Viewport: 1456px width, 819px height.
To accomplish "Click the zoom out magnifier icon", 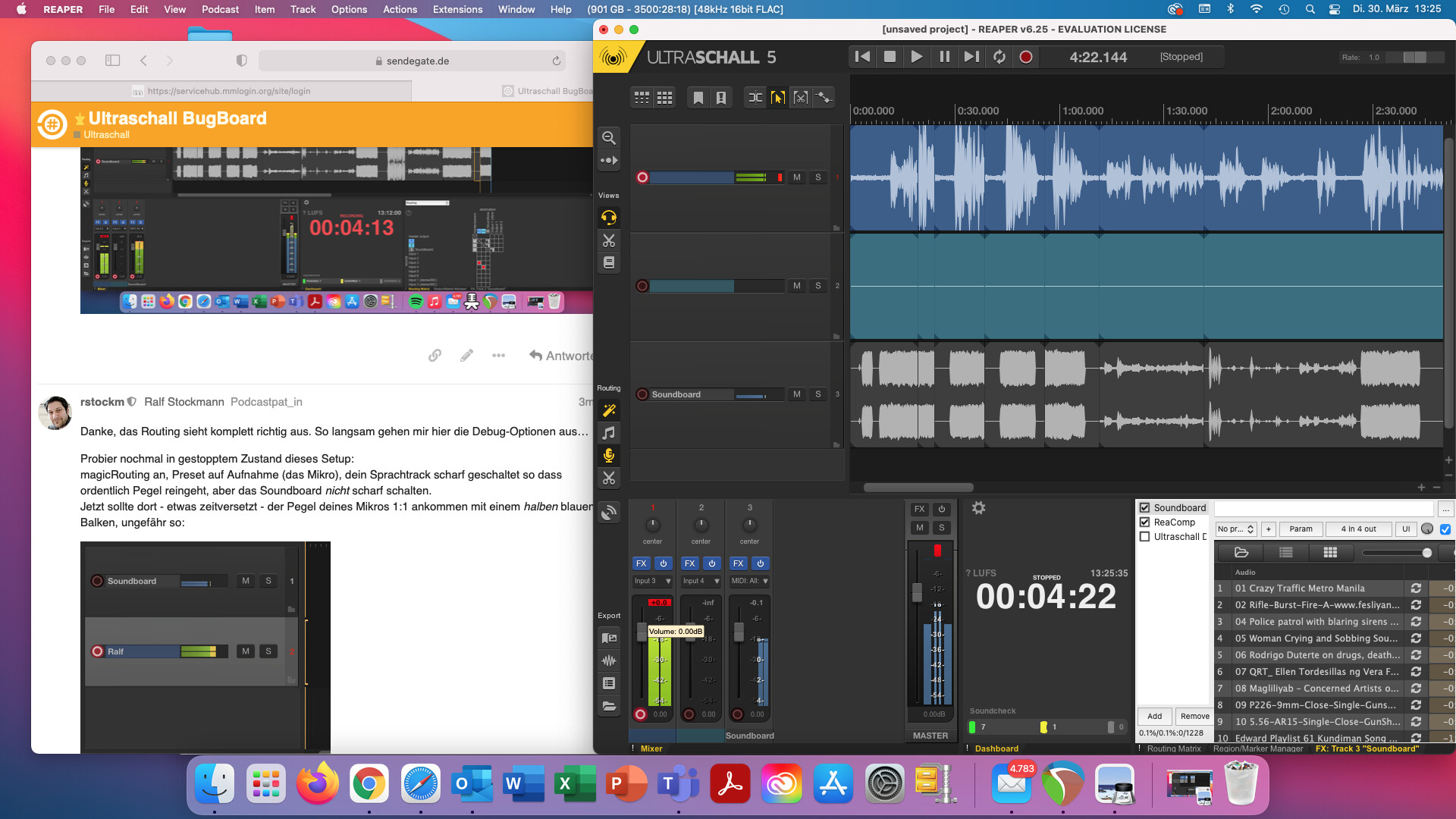I will (x=608, y=137).
